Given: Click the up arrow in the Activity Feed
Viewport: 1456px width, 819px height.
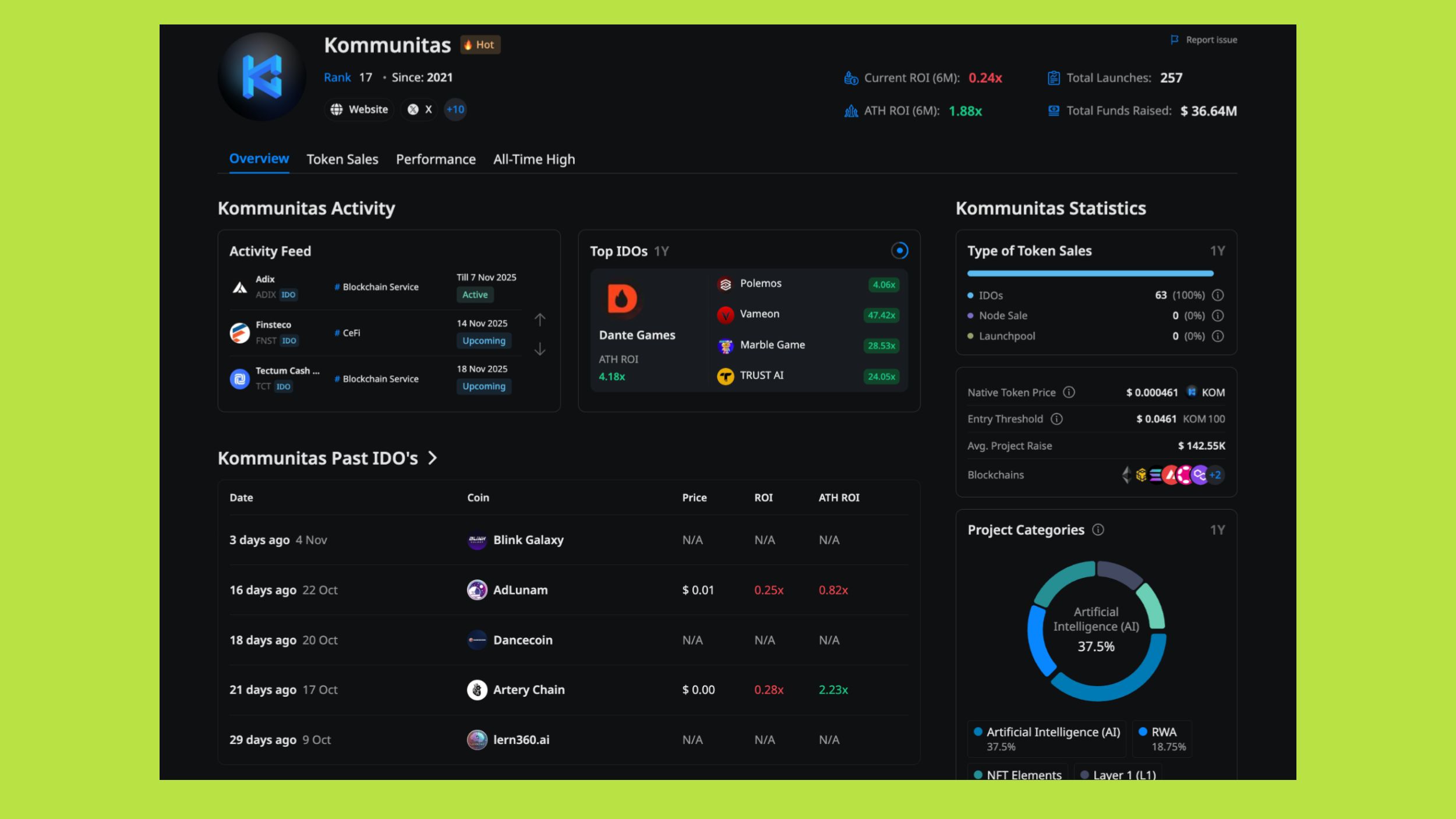Looking at the screenshot, I should pos(540,320).
